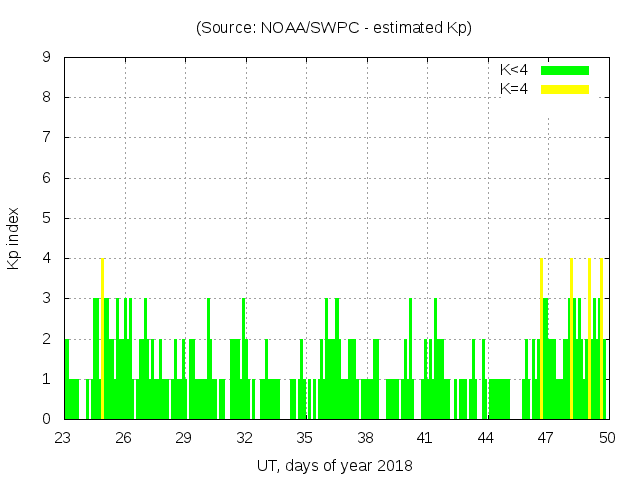Click the x-axis tick label 44
The width and height of the screenshot is (640, 480).
(x=486, y=438)
